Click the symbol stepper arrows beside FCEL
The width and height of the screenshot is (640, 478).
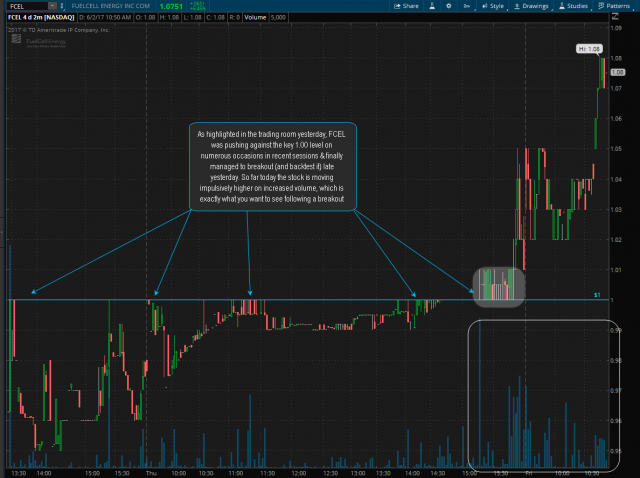(x=63, y=6)
